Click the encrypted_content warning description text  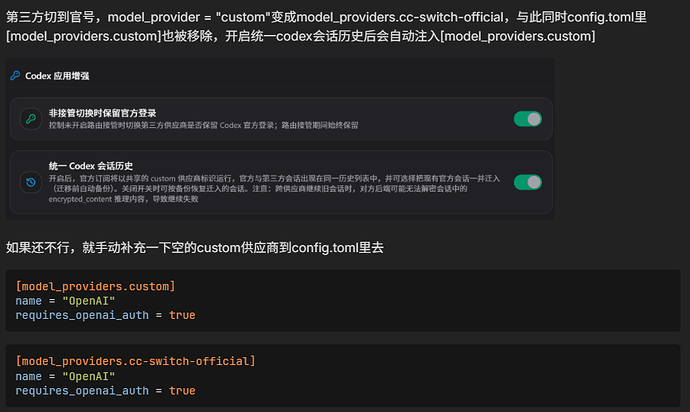pyautogui.click(x=274, y=189)
